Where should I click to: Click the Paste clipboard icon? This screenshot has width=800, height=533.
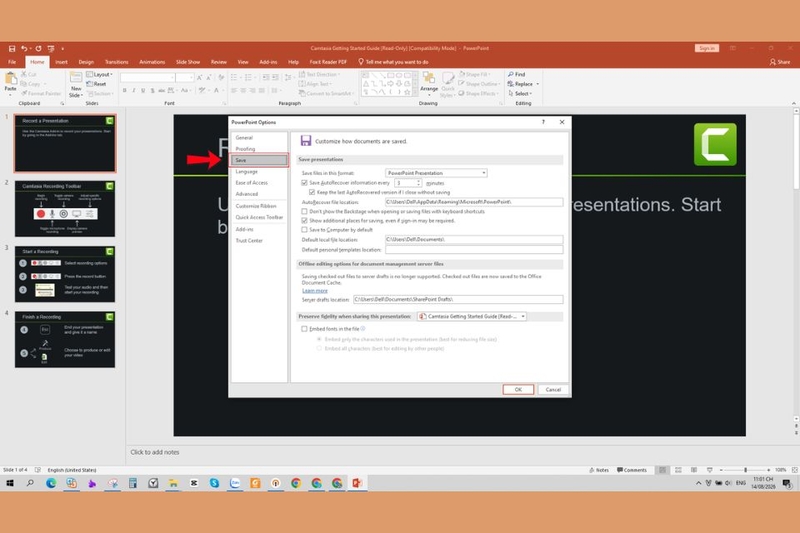10,79
